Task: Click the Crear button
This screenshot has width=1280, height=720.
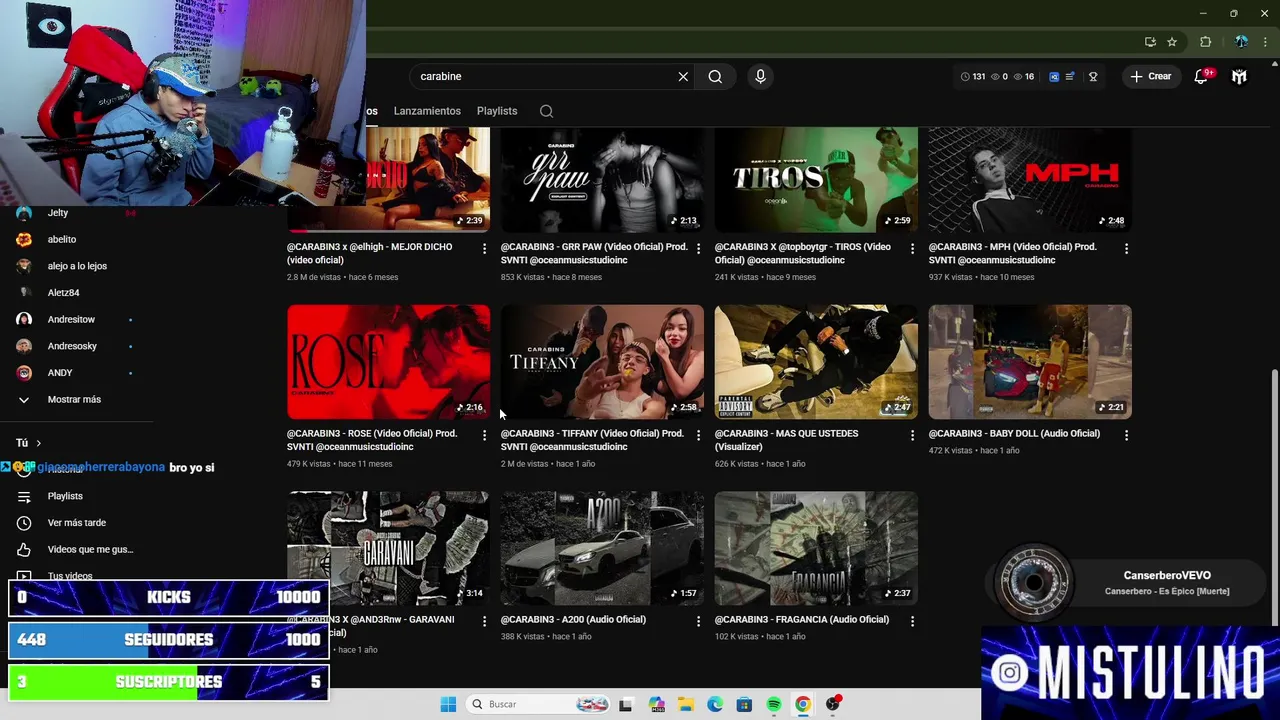Action: pos(1150,76)
